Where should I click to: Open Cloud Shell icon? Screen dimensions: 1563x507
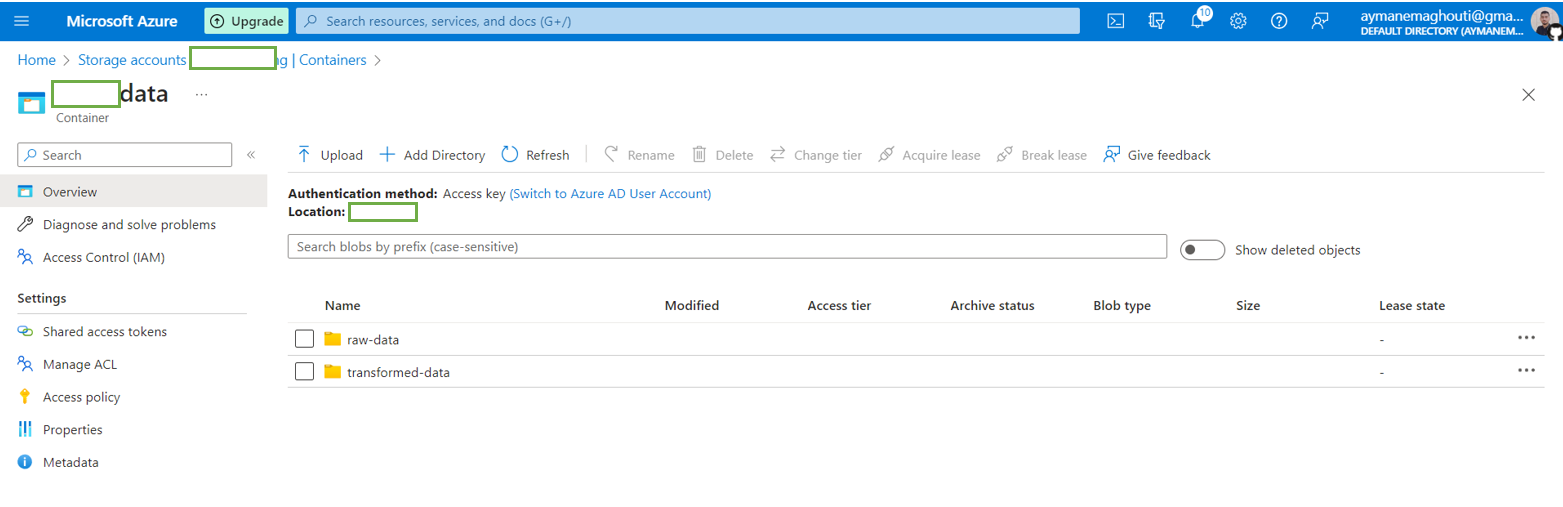pyautogui.click(x=1116, y=21)
